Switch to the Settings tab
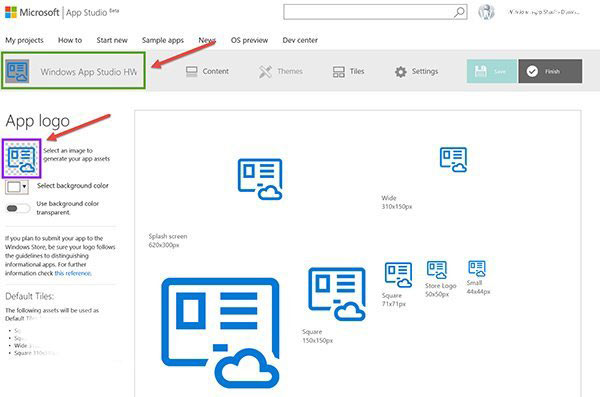600x397 pixels. 416,72
